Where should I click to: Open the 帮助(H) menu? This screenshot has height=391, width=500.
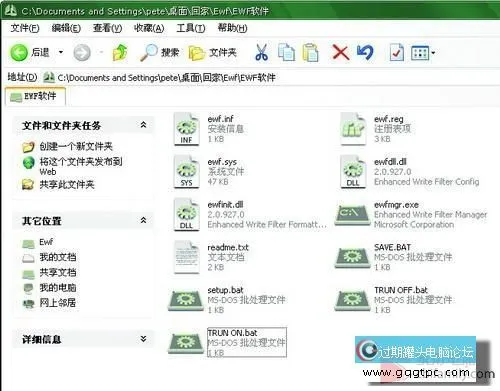(232, 28)
